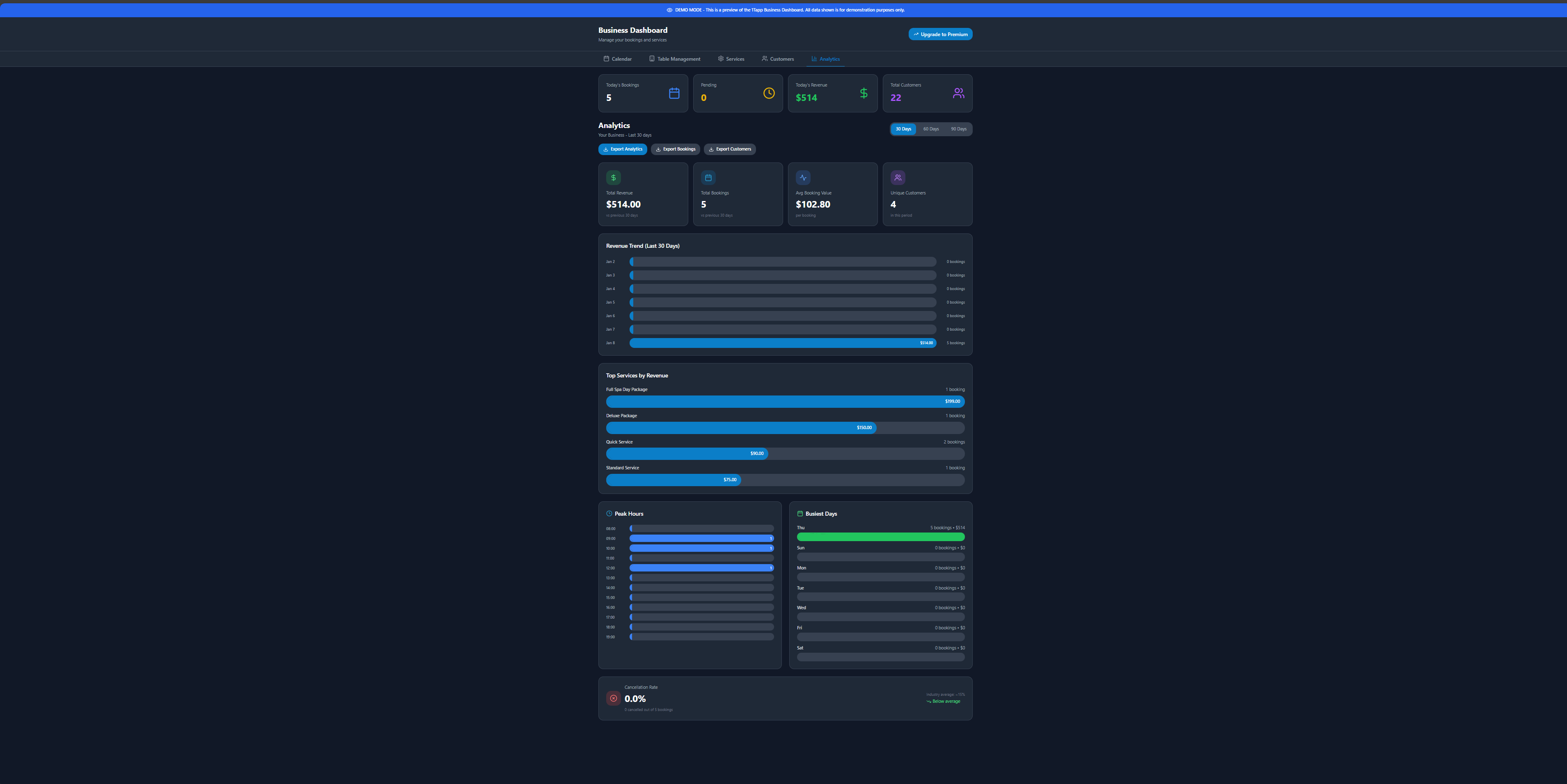Click the green dollar icon above Total Revenue
The width and height of the screenshot is (1567, 784).
coord(613,178)
